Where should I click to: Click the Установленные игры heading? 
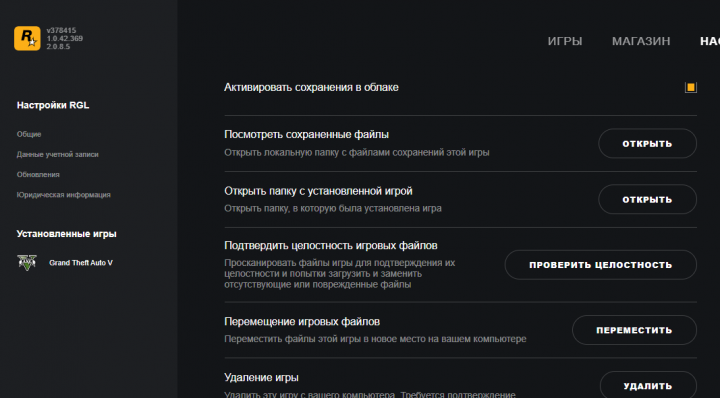point(67,234)
